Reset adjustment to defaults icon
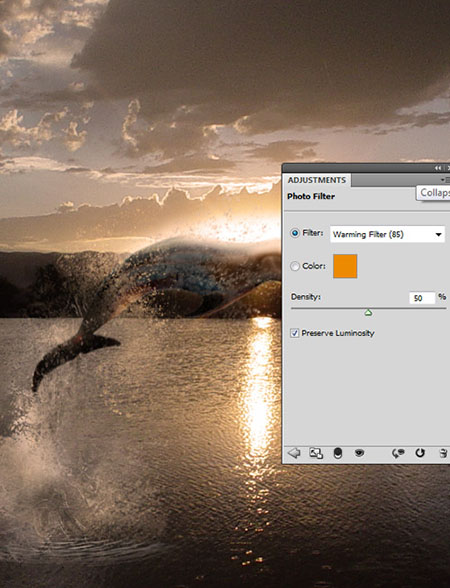 point(420,453)
